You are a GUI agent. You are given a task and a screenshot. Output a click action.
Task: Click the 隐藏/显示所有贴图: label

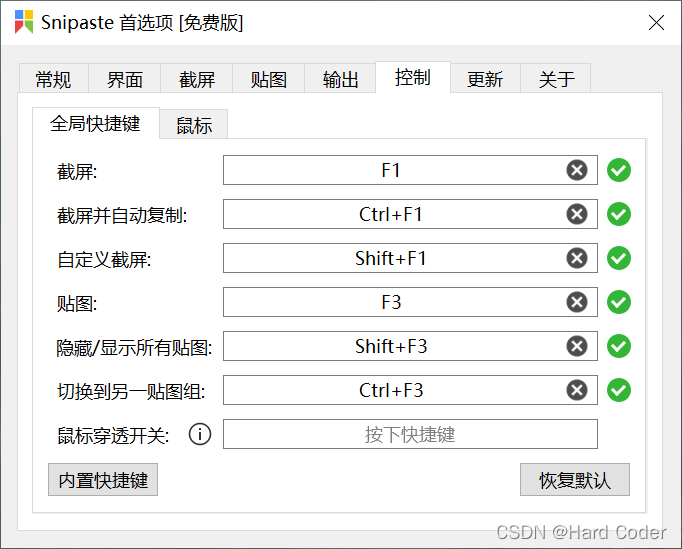134,347
